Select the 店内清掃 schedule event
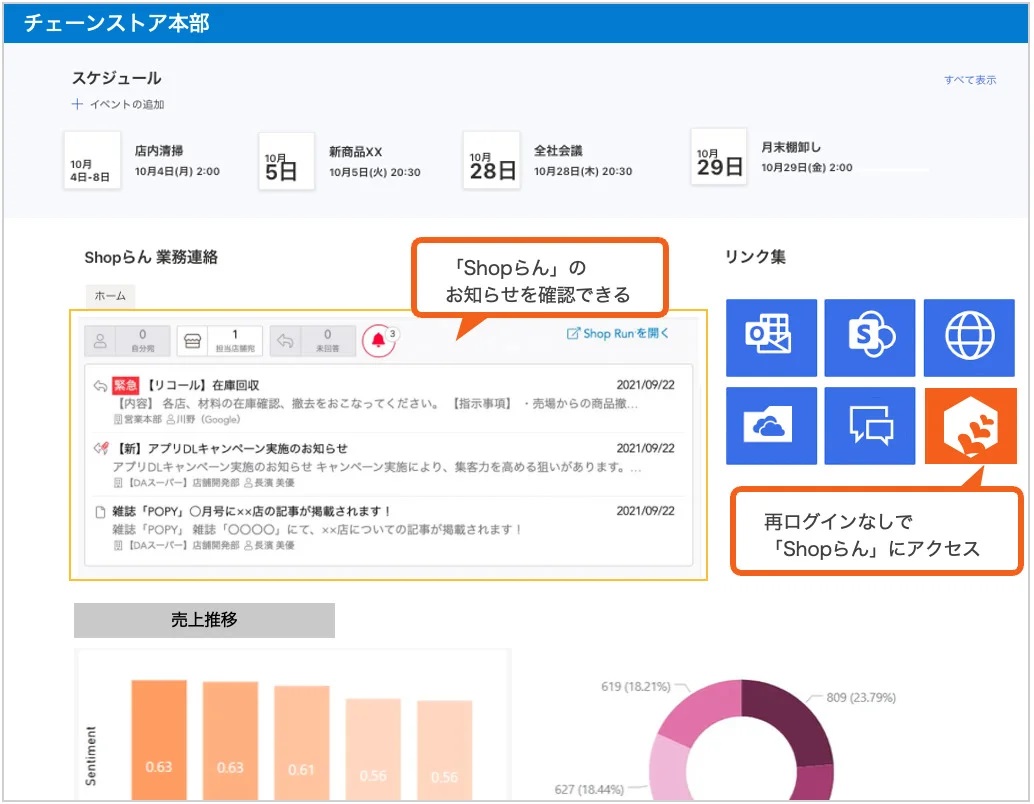1034x804 pixels. (159, 151)
